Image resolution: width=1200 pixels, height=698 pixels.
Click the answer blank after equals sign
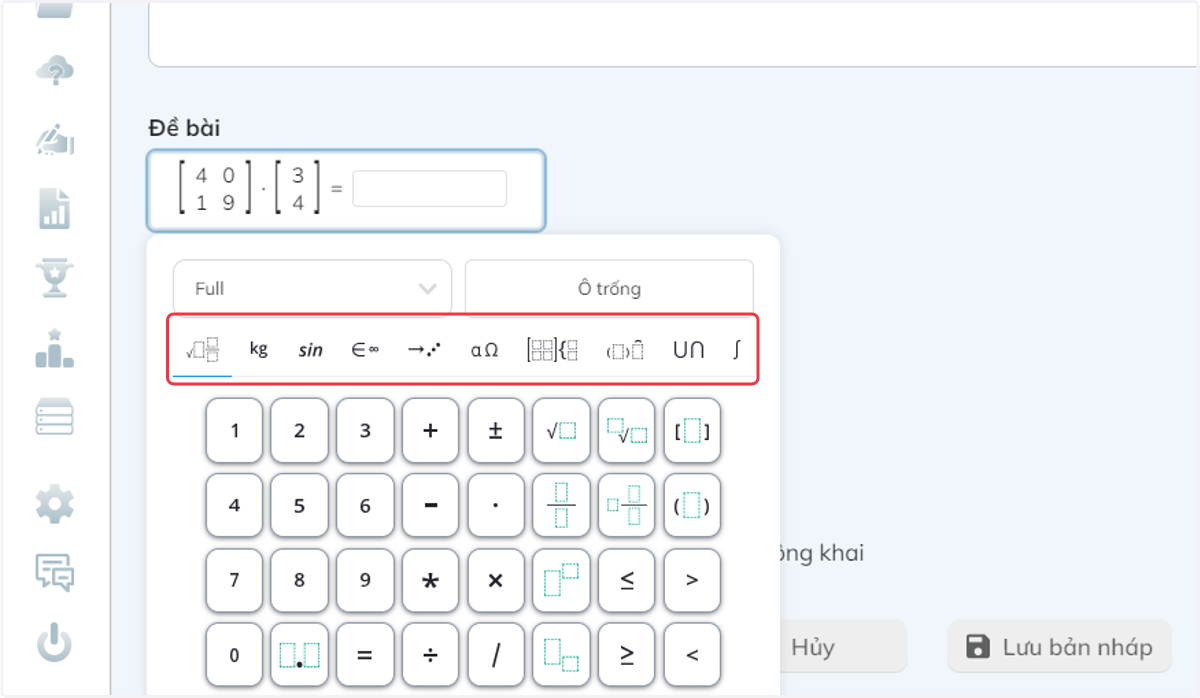pos(430,189)
